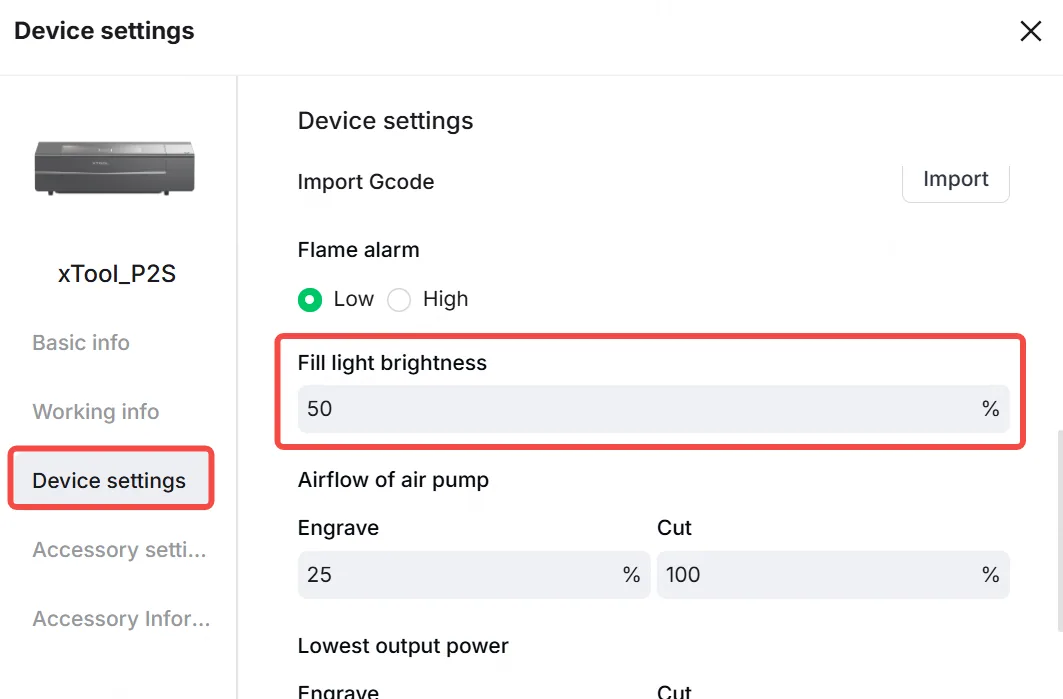Click the Fill light brightness field
Viewport: 1063px width, 699px height.
coord(654,409)
